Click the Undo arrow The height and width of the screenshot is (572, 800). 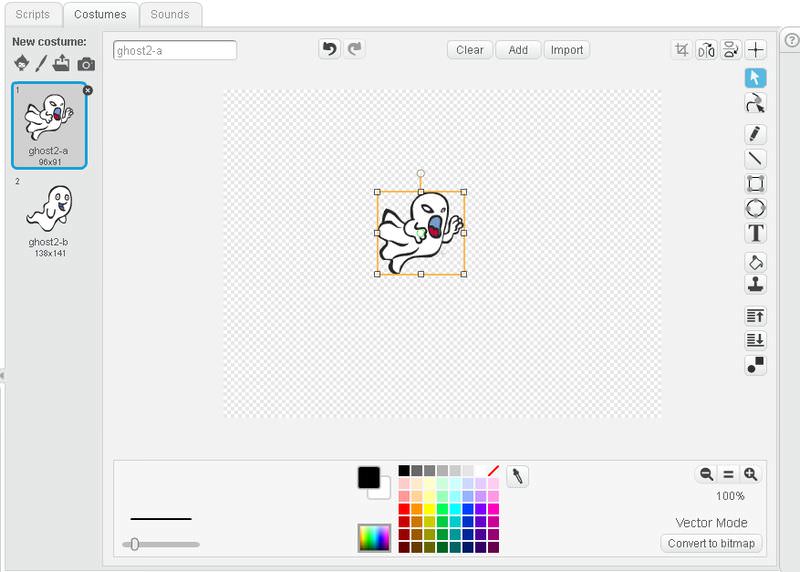click(x=330, y=49)
